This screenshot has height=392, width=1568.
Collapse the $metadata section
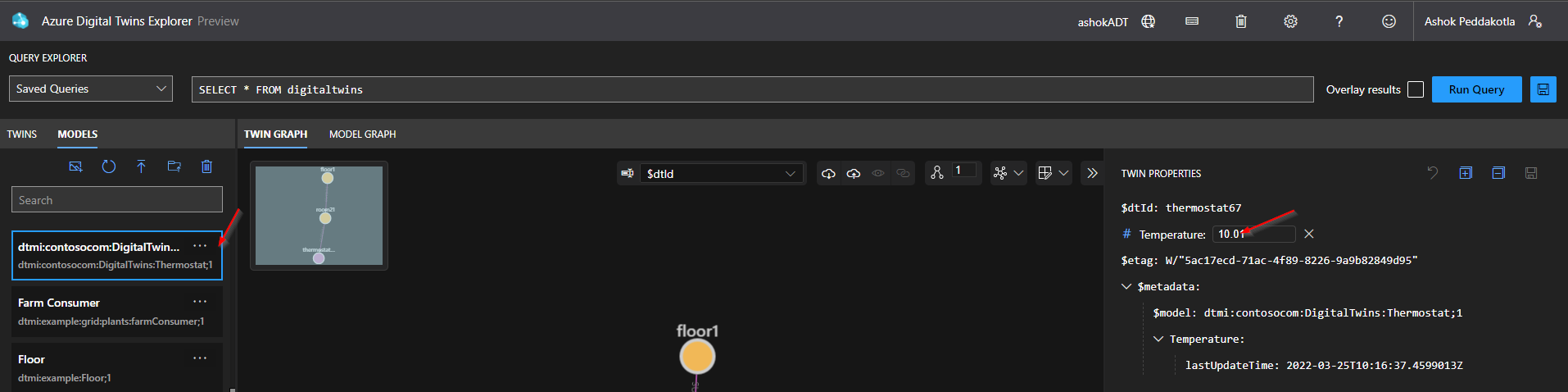point(1126,286)
